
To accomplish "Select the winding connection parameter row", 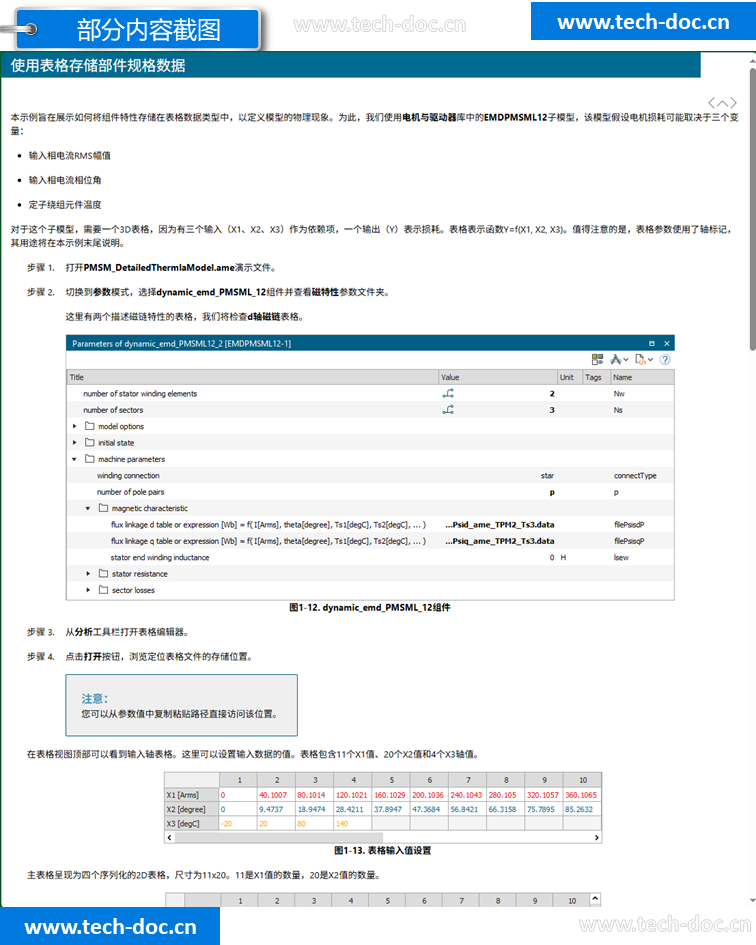I will coord(370,476).
